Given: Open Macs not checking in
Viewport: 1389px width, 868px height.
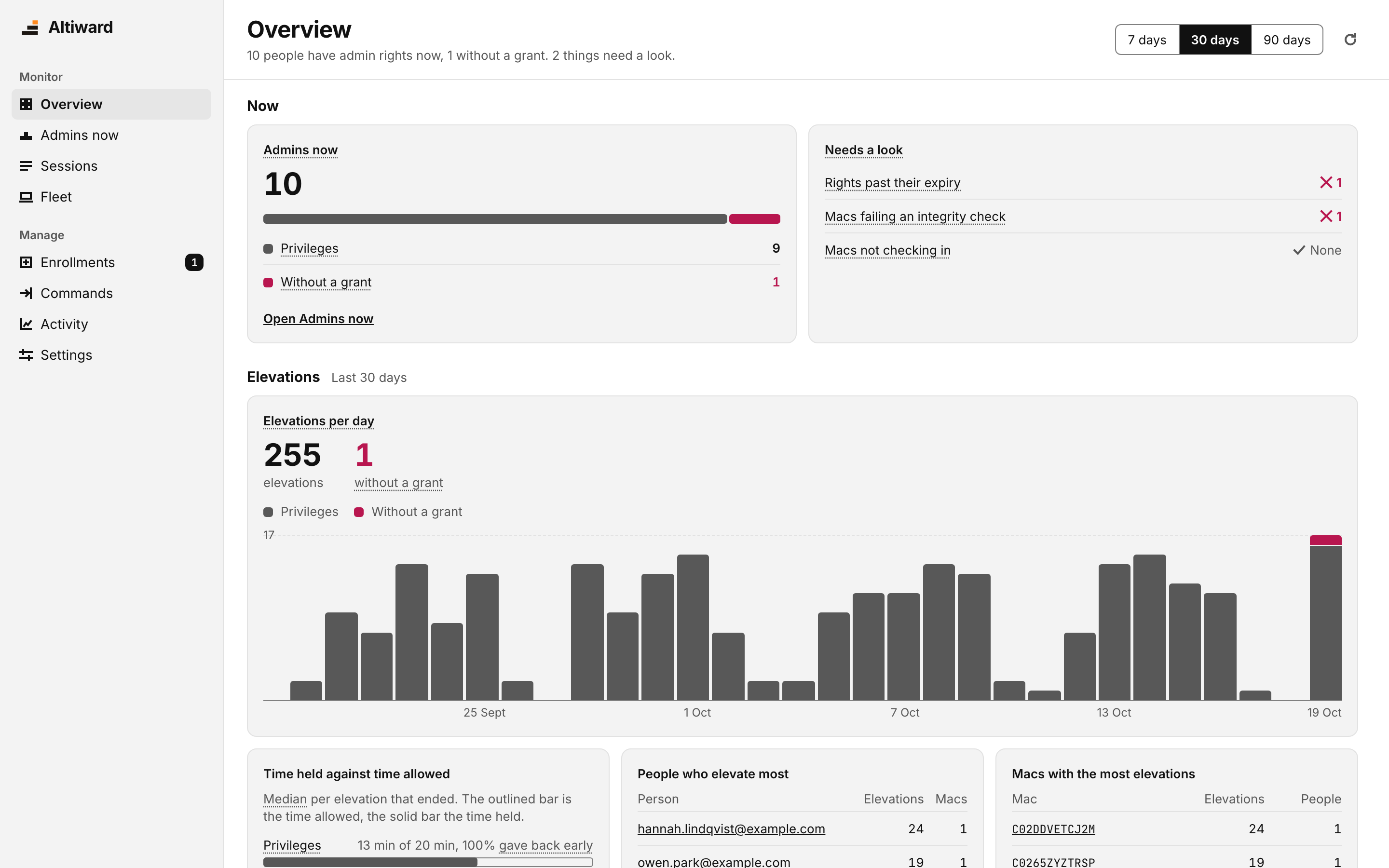Looking at the screenshot, I should point(887,250).
